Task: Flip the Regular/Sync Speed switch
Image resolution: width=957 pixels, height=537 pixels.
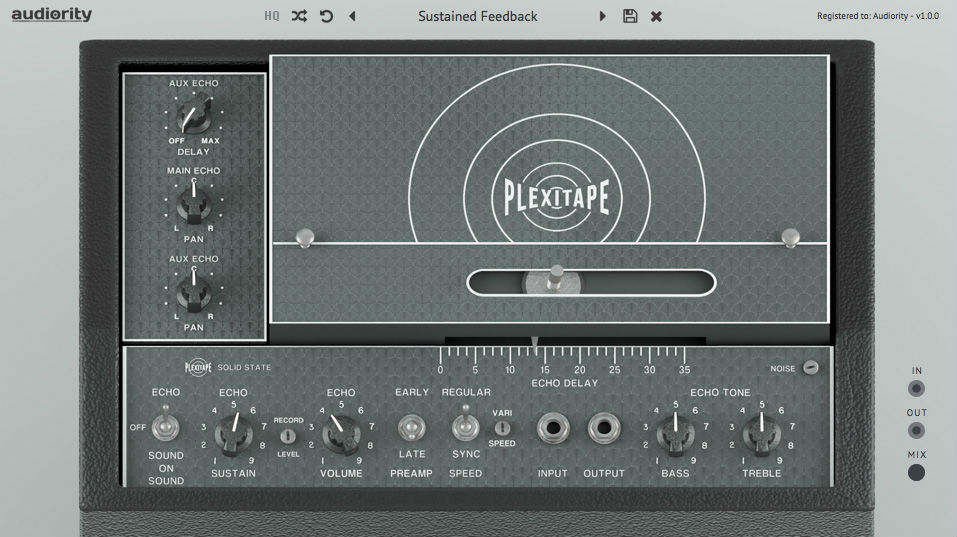Action: [466, 425]
